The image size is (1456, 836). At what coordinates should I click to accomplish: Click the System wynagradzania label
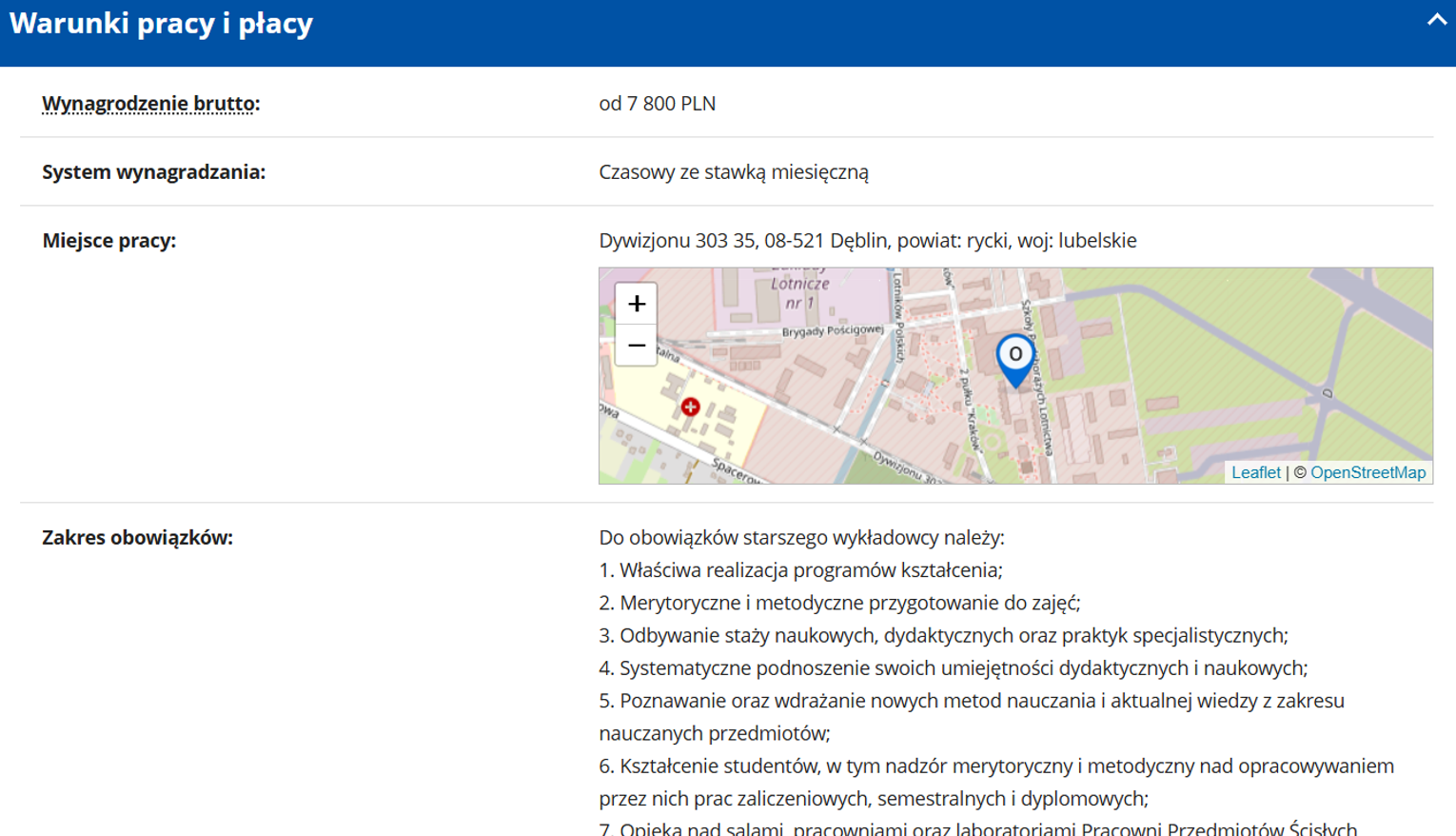click(x=153, y=172)
